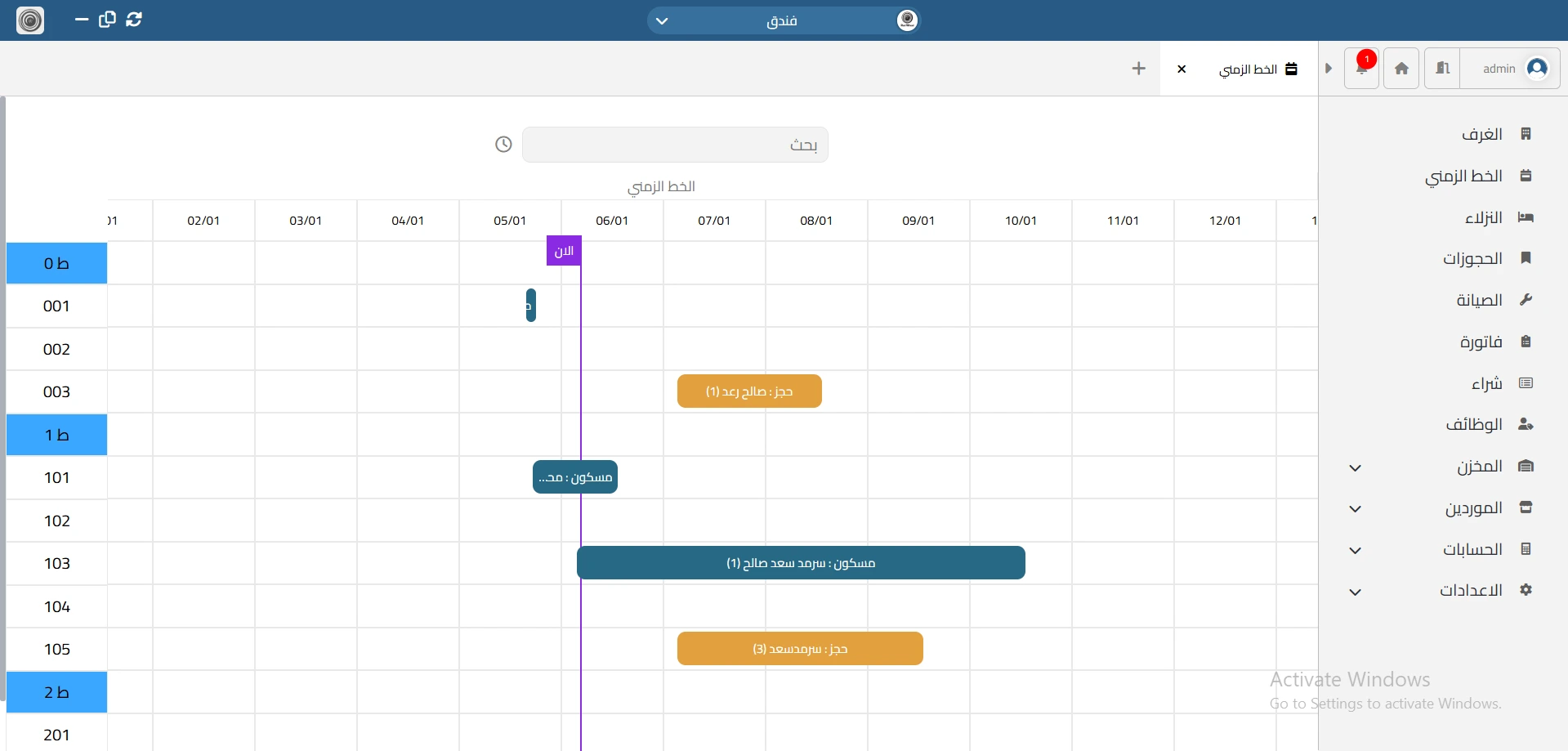Click the refresh icon in title bar
This screenshot has height=751, width=1568.
click(134, 20)
